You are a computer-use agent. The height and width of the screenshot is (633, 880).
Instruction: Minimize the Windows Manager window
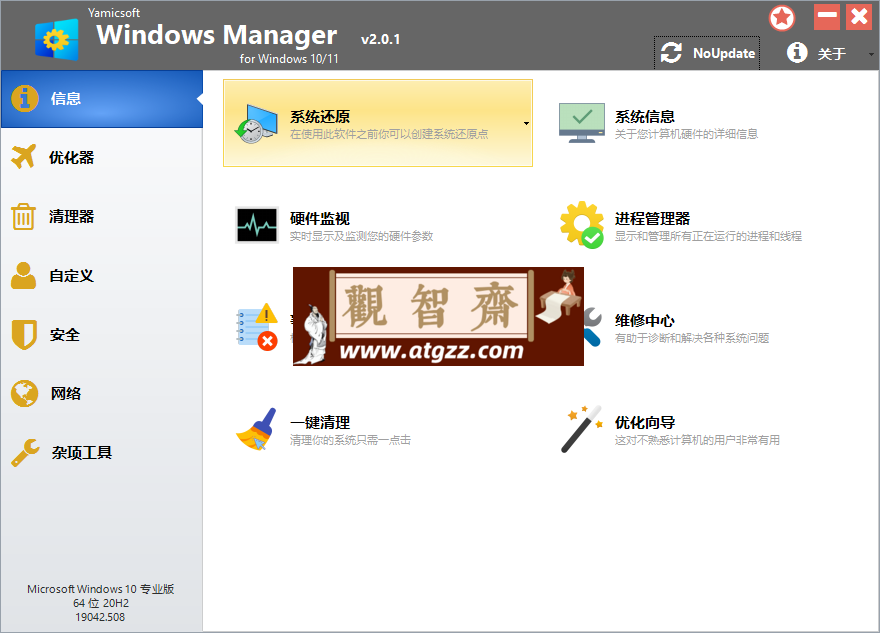827,17
